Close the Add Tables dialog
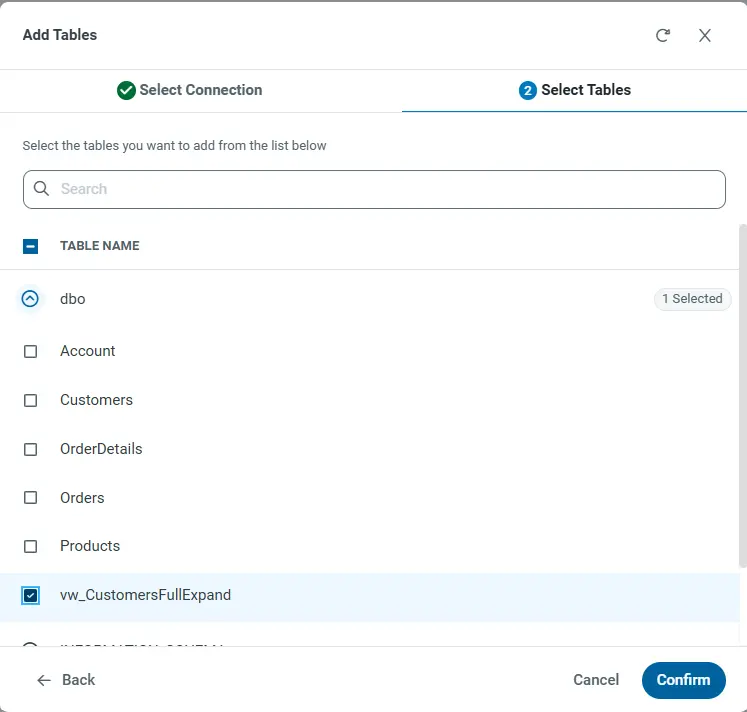The height and width of the screenshot is (712, 747). coord(705,35)
